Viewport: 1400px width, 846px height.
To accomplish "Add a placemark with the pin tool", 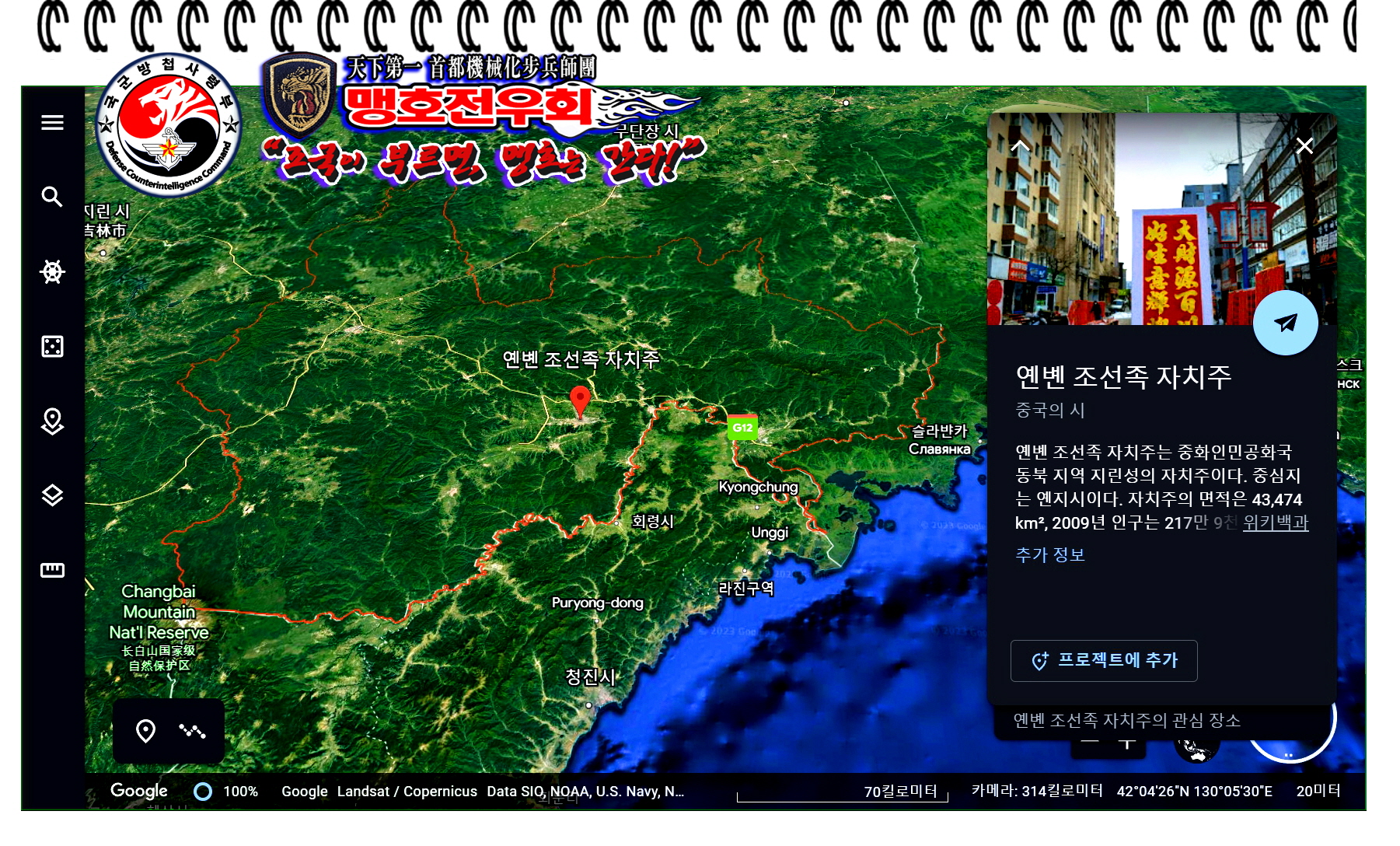I will pyautogui.click(x=145, y=731).
